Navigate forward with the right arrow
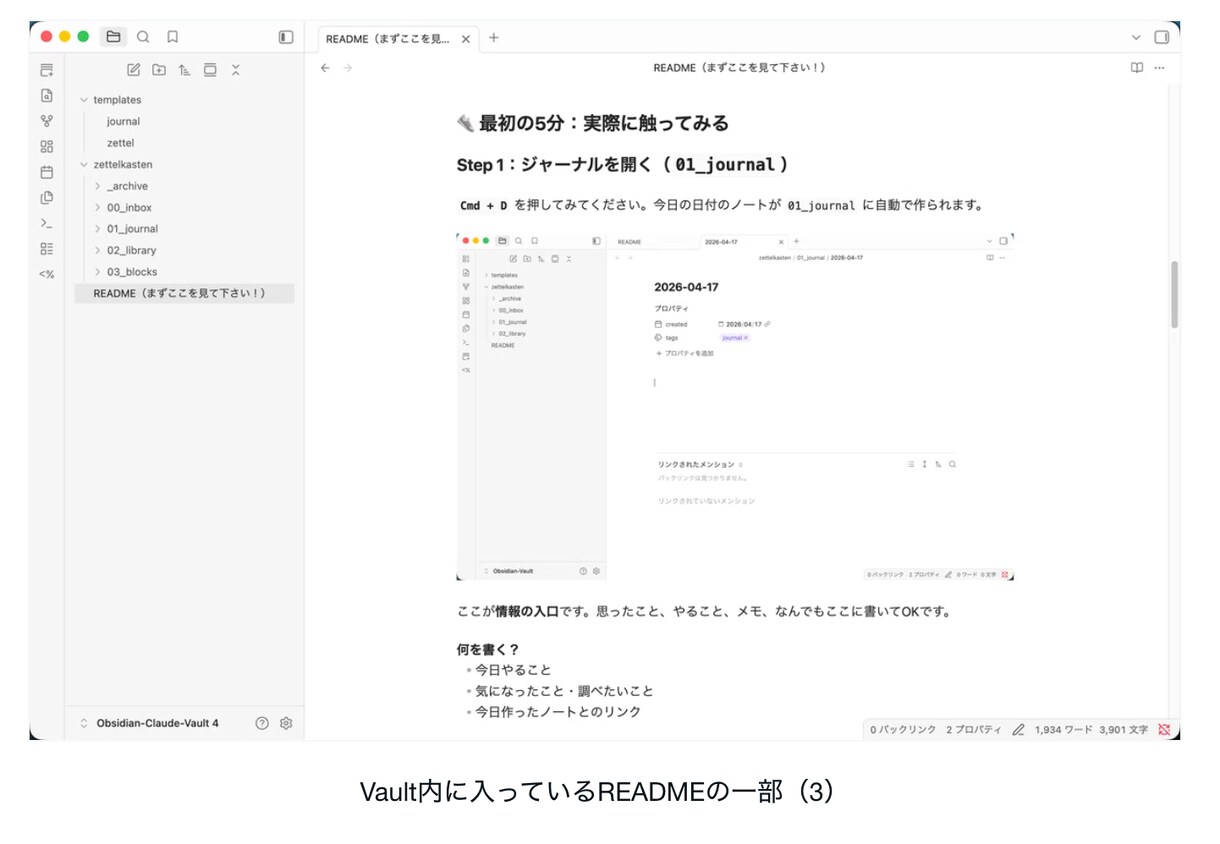Image resolution: width=1220 pixels, height=844 pixels. pos(348,68)
